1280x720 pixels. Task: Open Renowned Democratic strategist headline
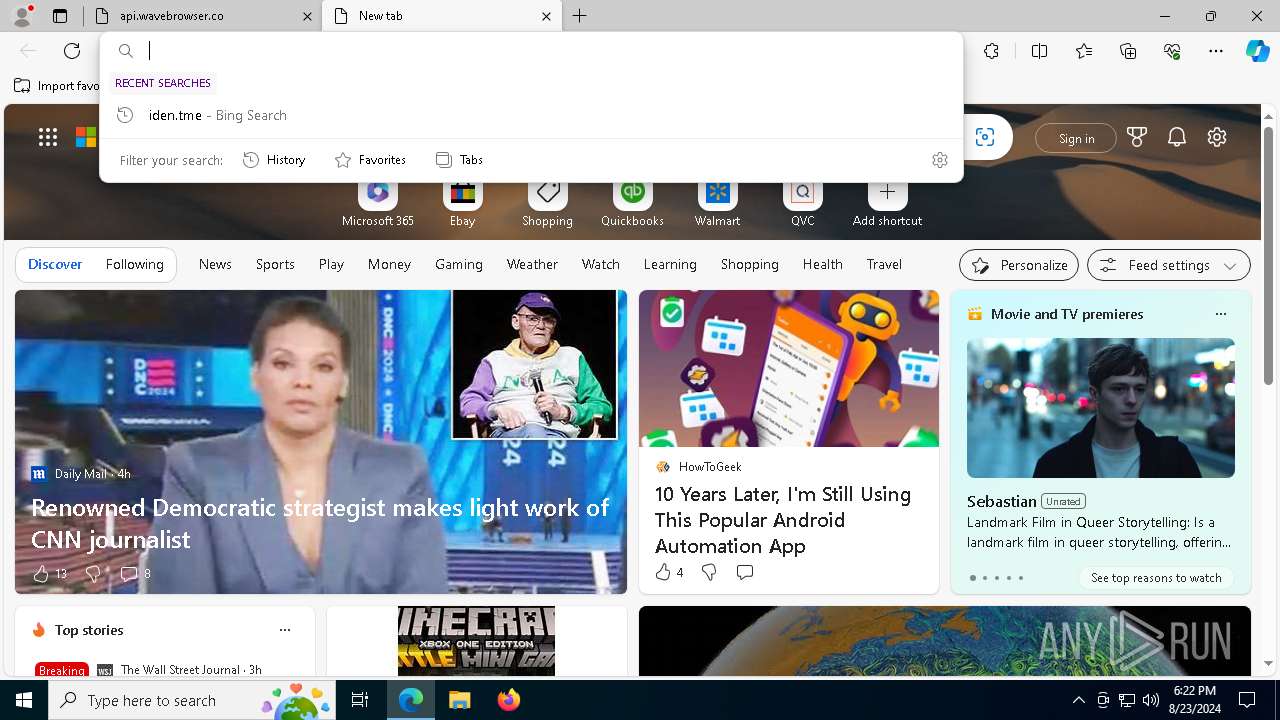click(x=320, y=523)
